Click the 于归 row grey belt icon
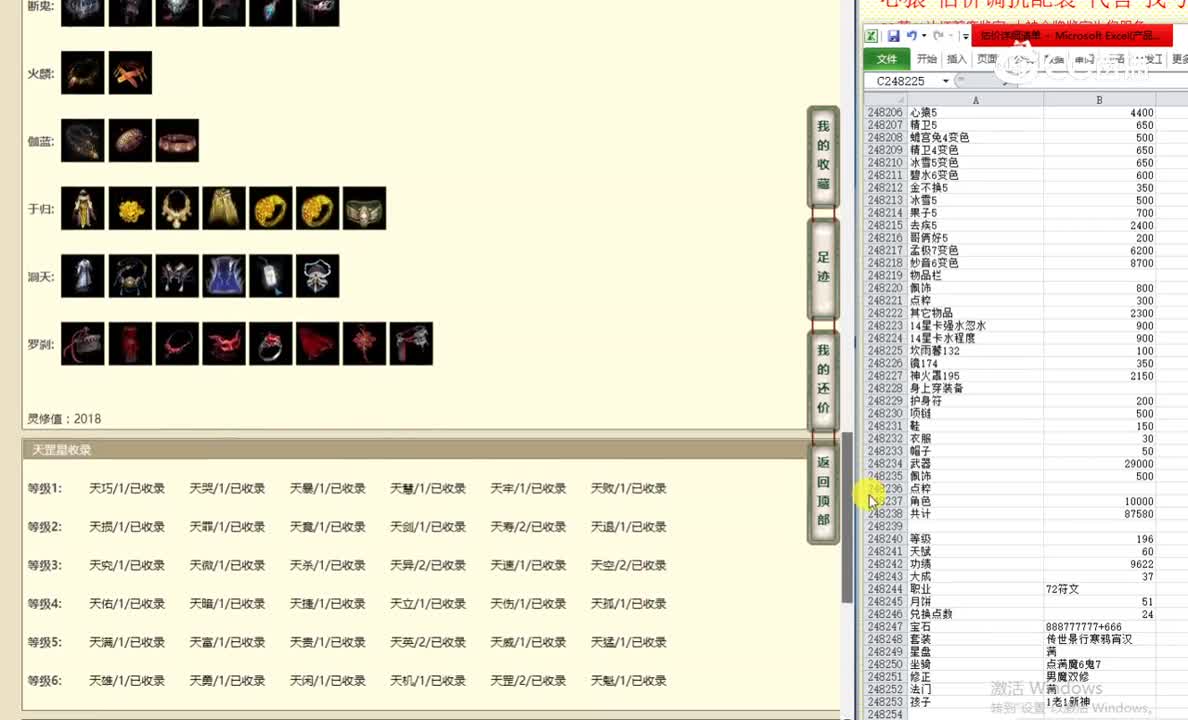This screenshot has width=1188, height=720. [x=364, y=208]
